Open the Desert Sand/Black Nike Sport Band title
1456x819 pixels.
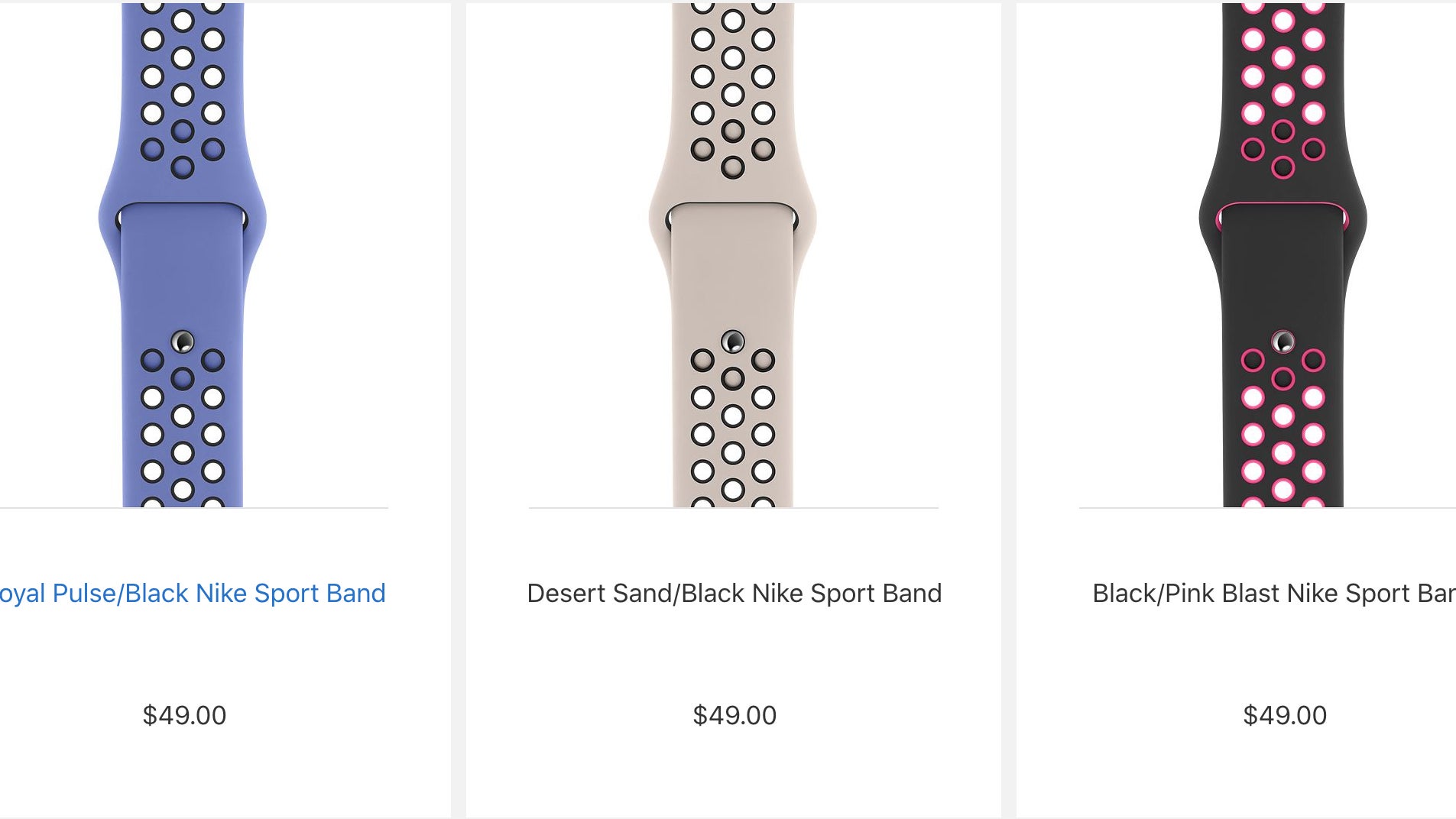pyautogui.click(x=734, y=594)
